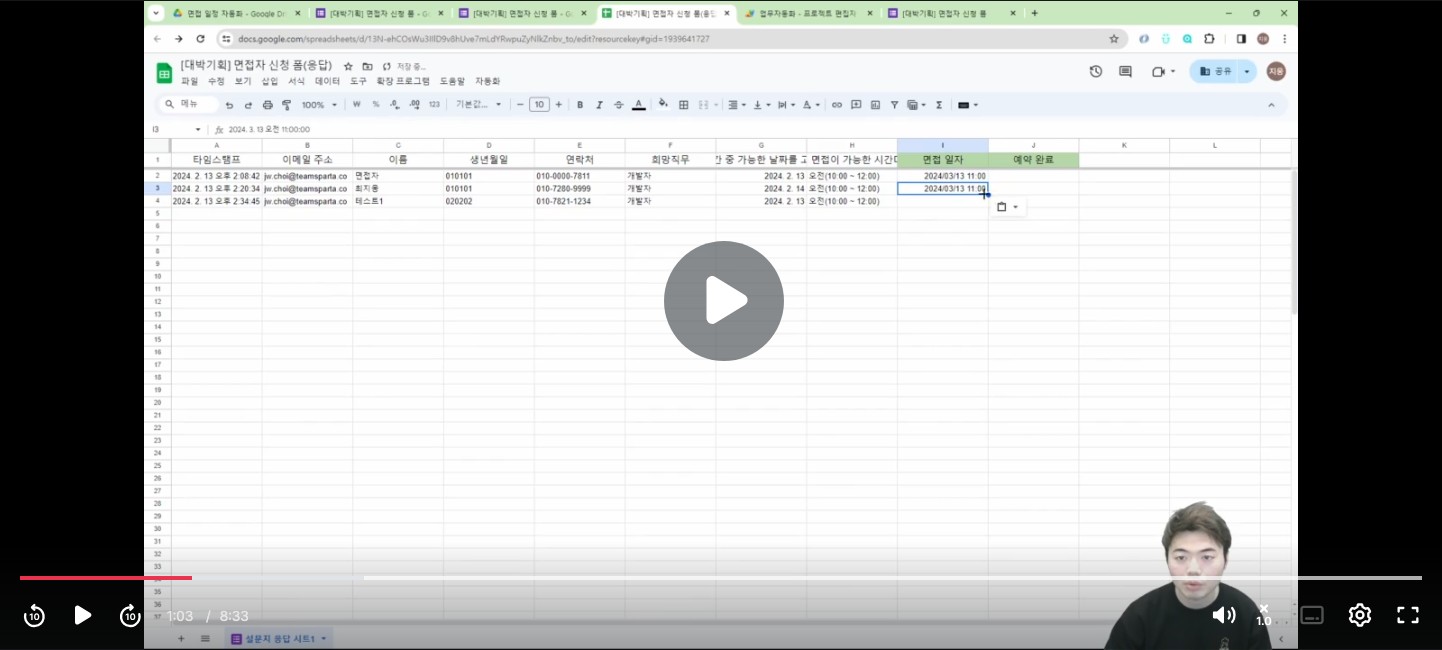Open vertical align dropdown

point(760,105)
